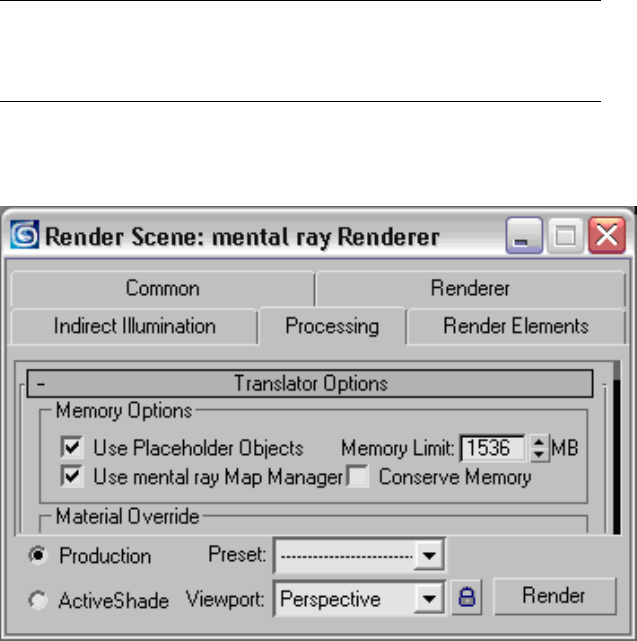The image size is (637, 641).
Task: Click the Render button
Action: 555,596
